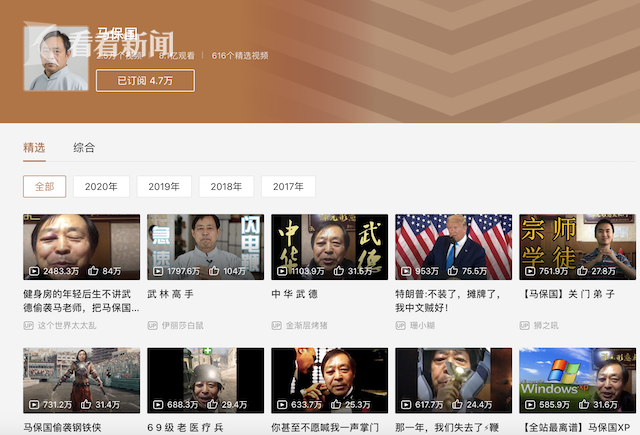
Task: Open video title 中华武德
Action: pos(294,294)
